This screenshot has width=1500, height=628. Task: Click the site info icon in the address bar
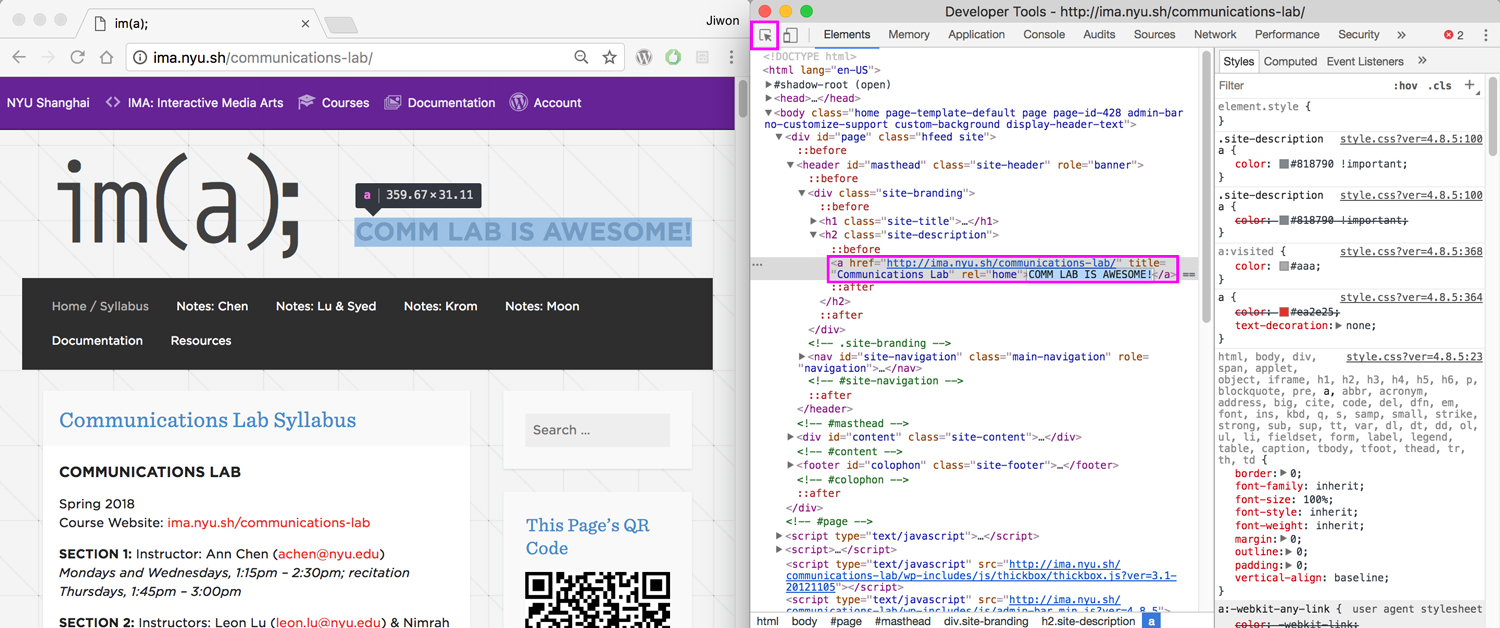click(x=140, y=58)
